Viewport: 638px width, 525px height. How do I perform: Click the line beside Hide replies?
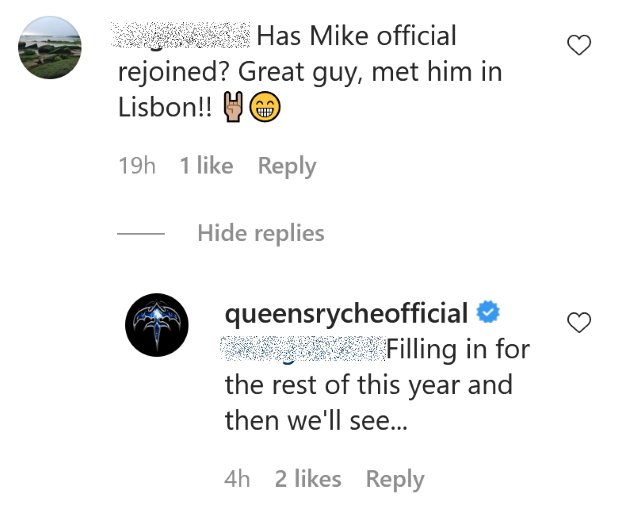coord(141,234)
